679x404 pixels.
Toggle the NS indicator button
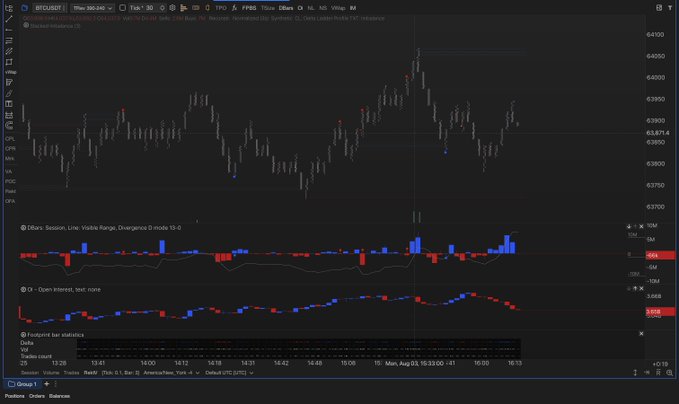323,8
